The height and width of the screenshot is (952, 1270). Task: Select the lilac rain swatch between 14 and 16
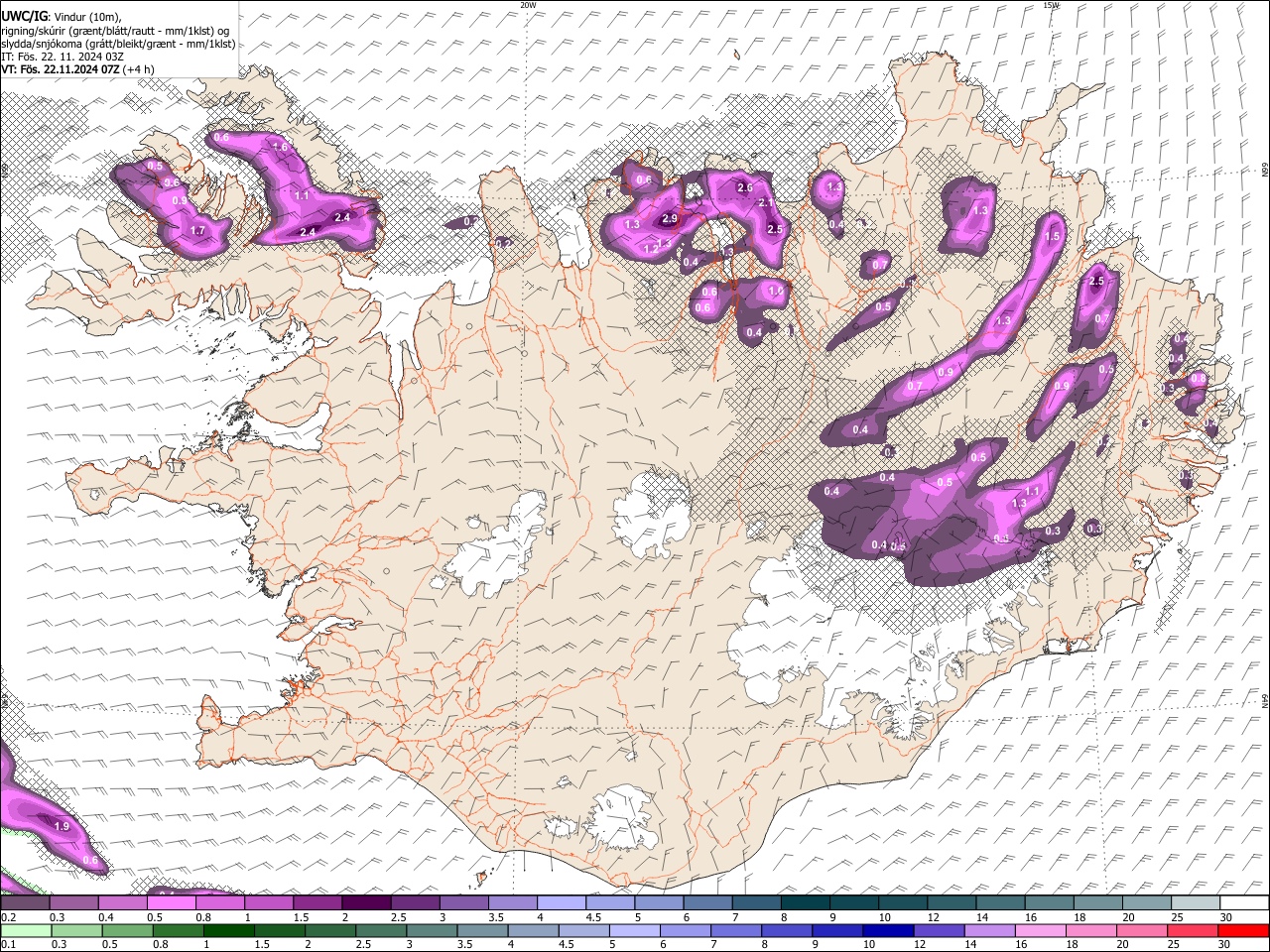click(989, 930)
